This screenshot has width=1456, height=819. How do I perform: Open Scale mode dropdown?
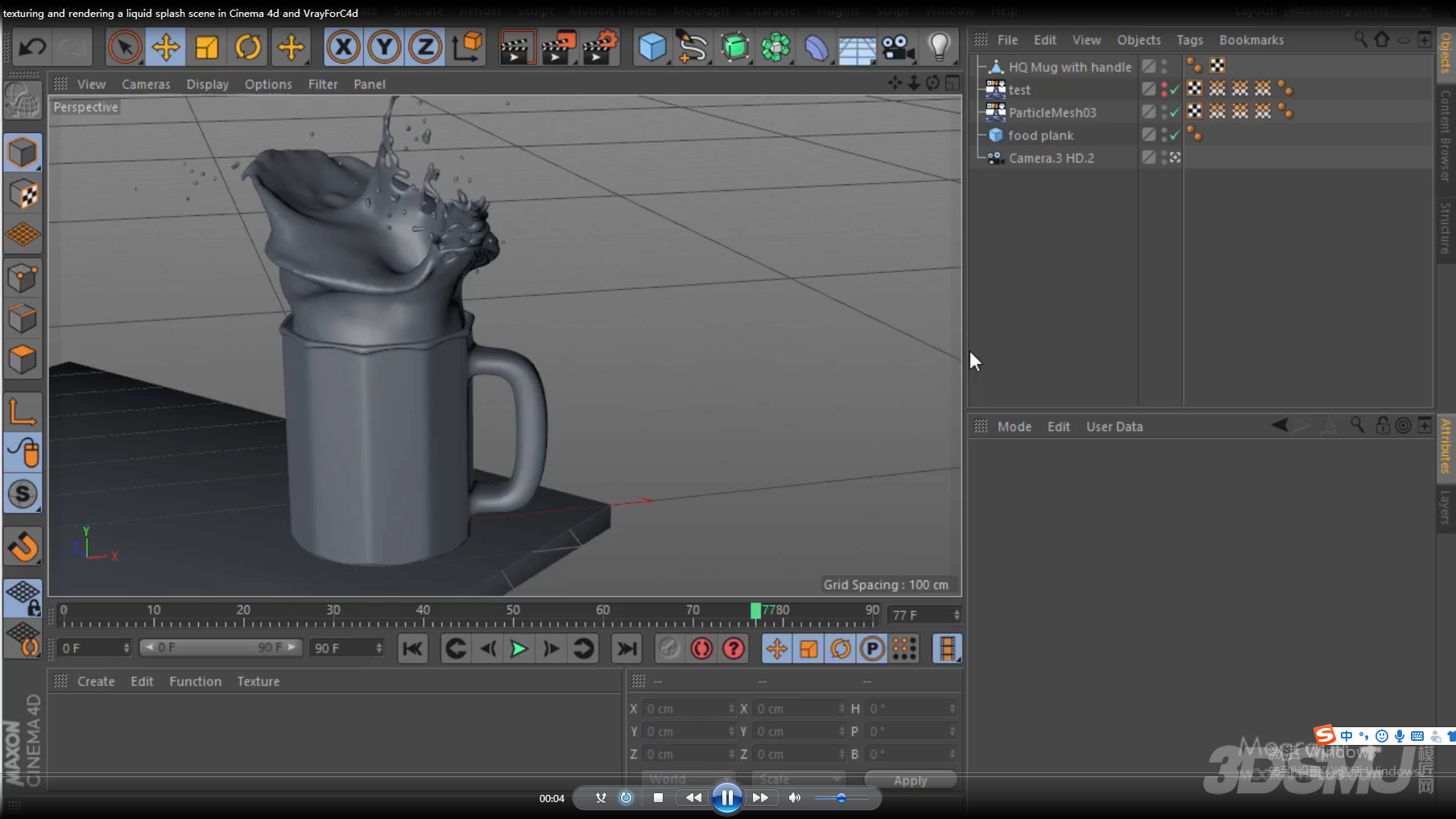[798, 780]
